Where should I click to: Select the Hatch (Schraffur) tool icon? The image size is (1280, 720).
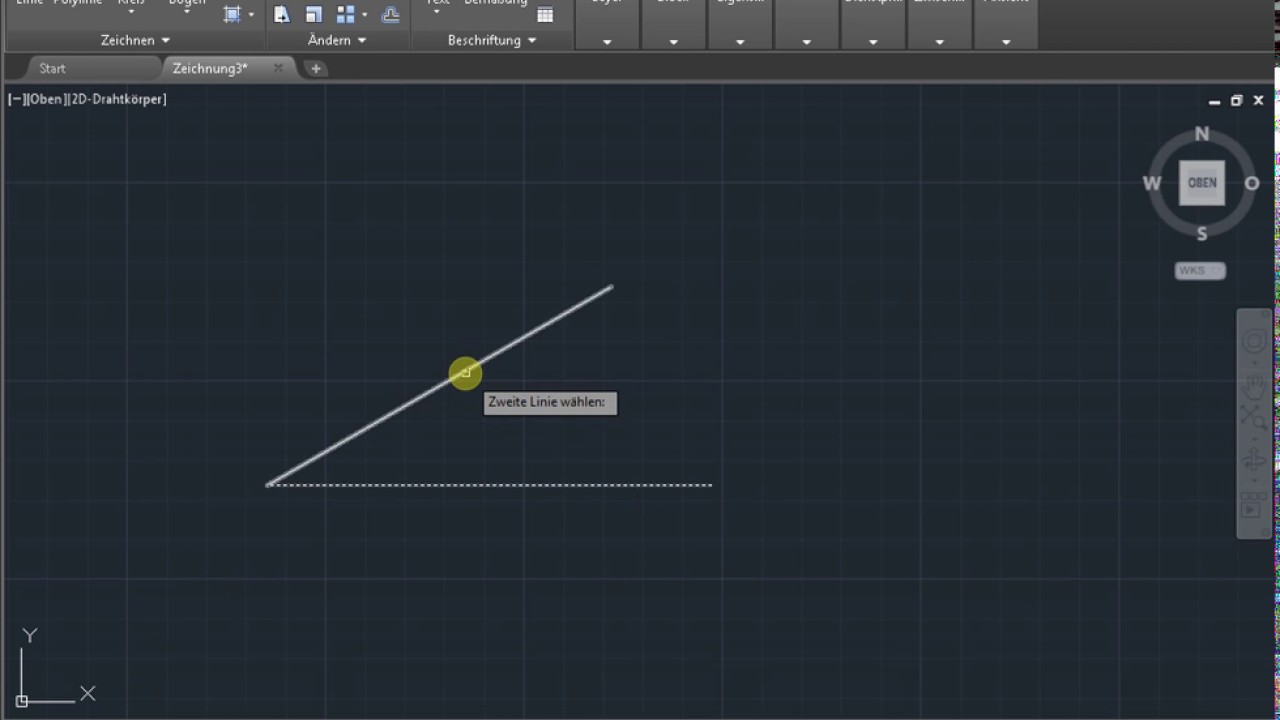[x=232, y=14]
